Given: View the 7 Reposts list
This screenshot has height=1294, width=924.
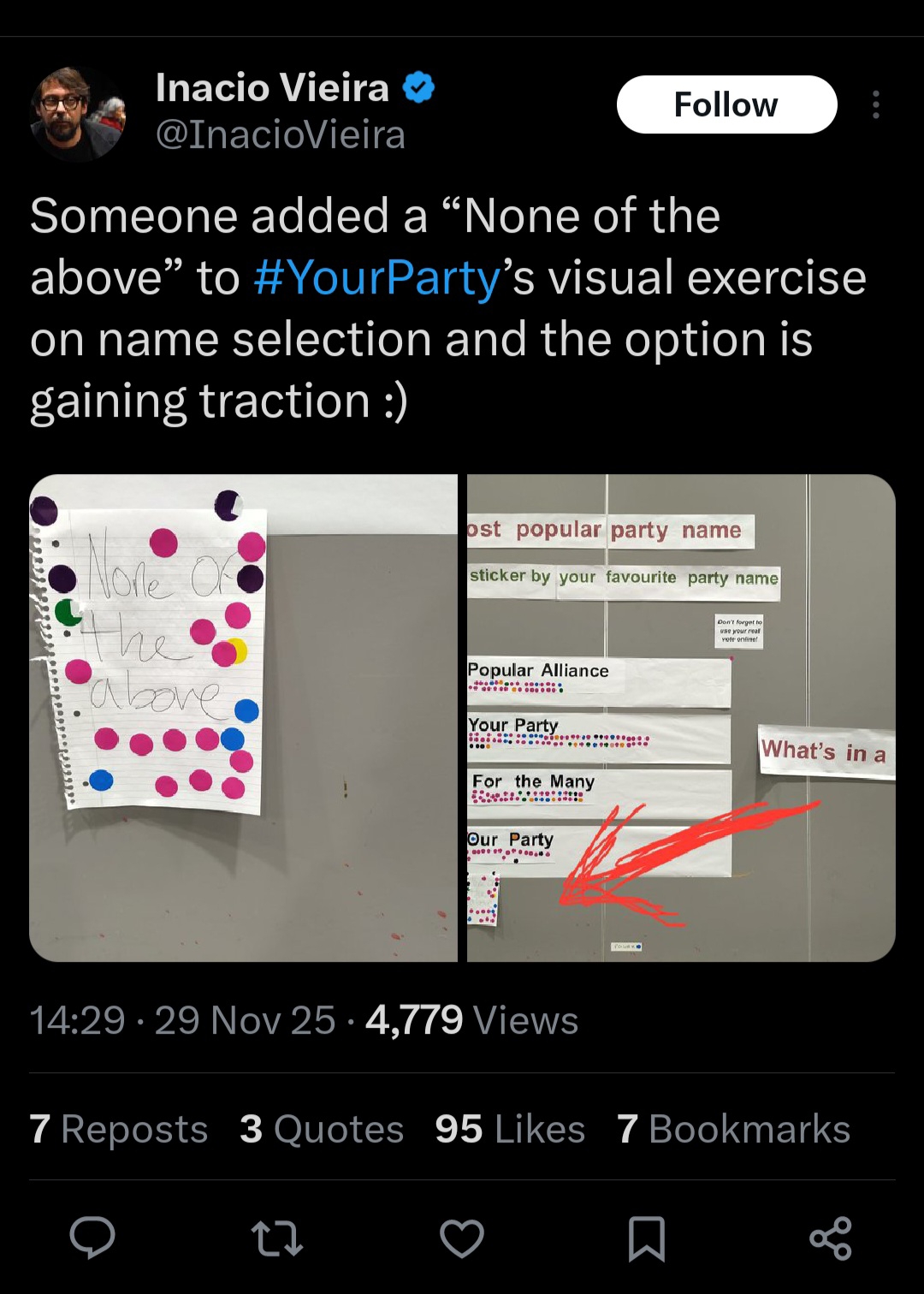Looking at the screenshot, I should point(119,1129).
